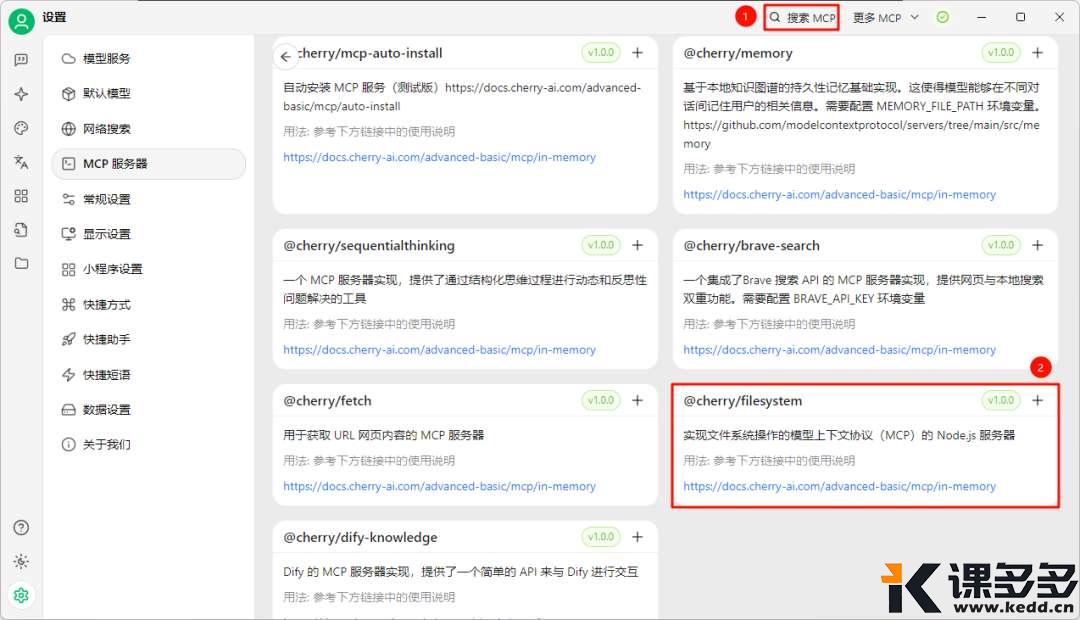Click v1.0.0 badge on @cherry/memory card
Viewport: 1080px width, 620px height.
tap(1001, 52)
